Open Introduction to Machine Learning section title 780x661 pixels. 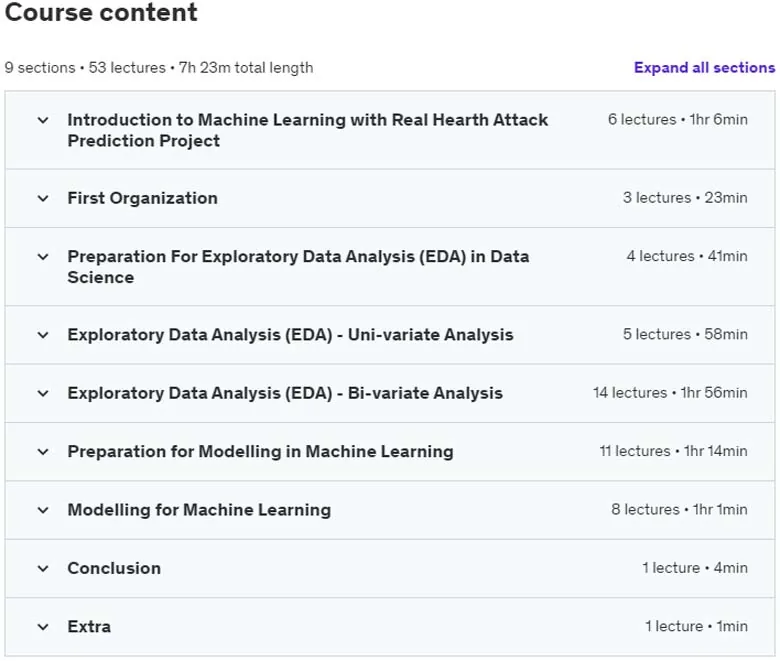tap(307, 130)
